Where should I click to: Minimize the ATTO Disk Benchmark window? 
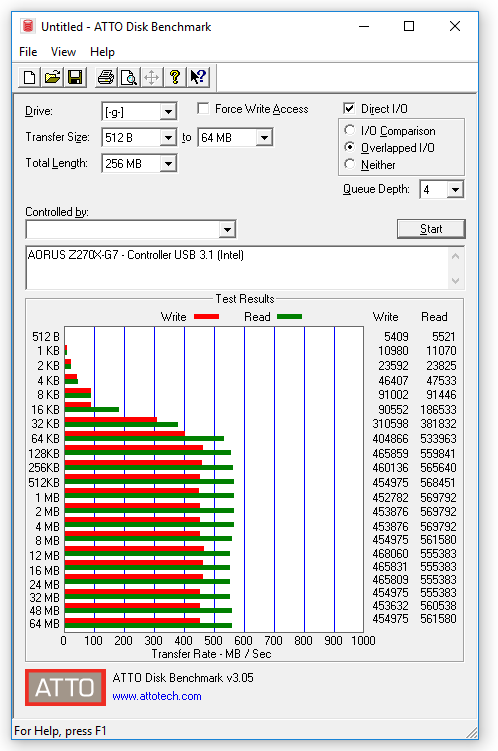coord(364,26)
